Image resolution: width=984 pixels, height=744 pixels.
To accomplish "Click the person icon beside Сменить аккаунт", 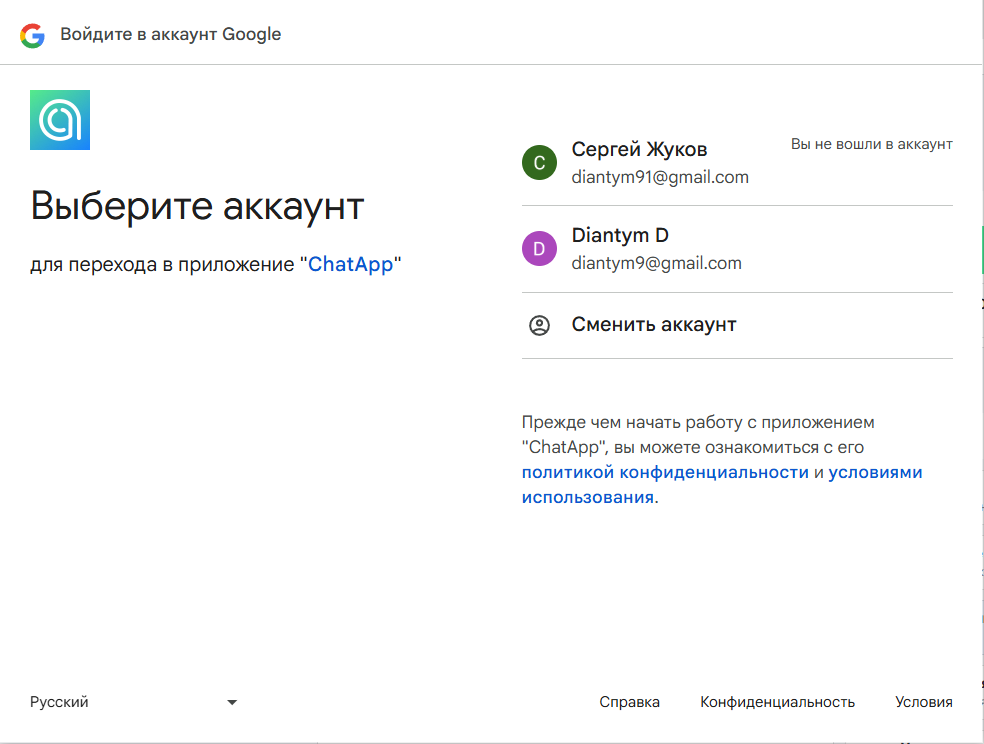I will [x=539, y=325].
